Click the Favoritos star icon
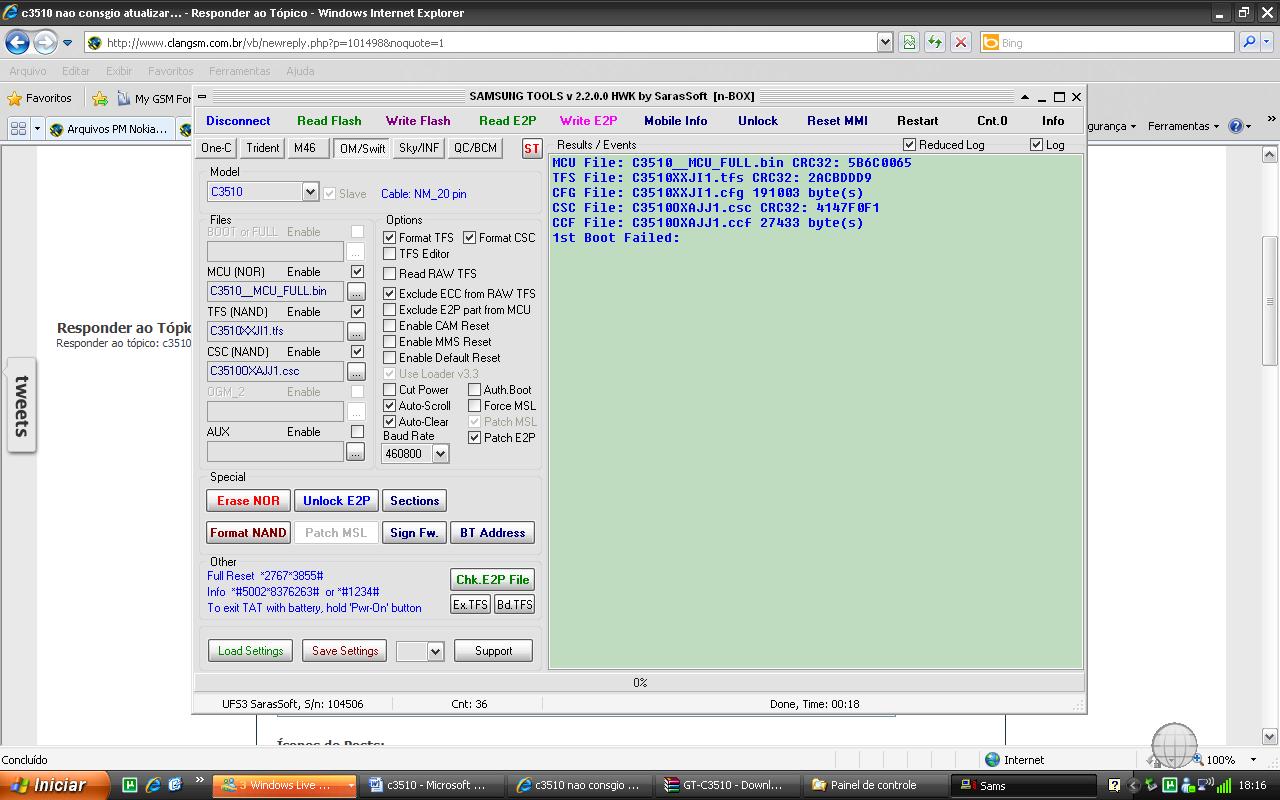Viewport: 1280px width, 800px height. pos(14,98)
